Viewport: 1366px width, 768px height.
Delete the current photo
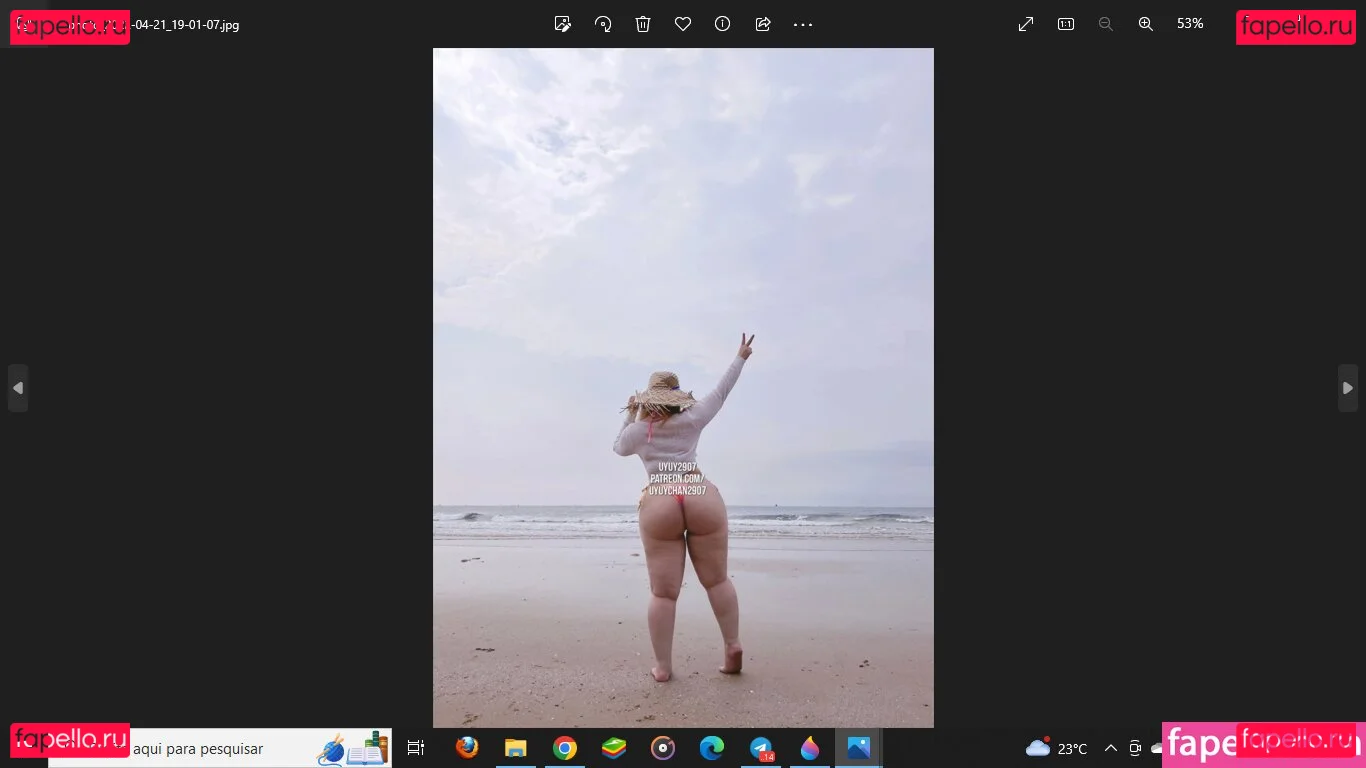(643, 24)
